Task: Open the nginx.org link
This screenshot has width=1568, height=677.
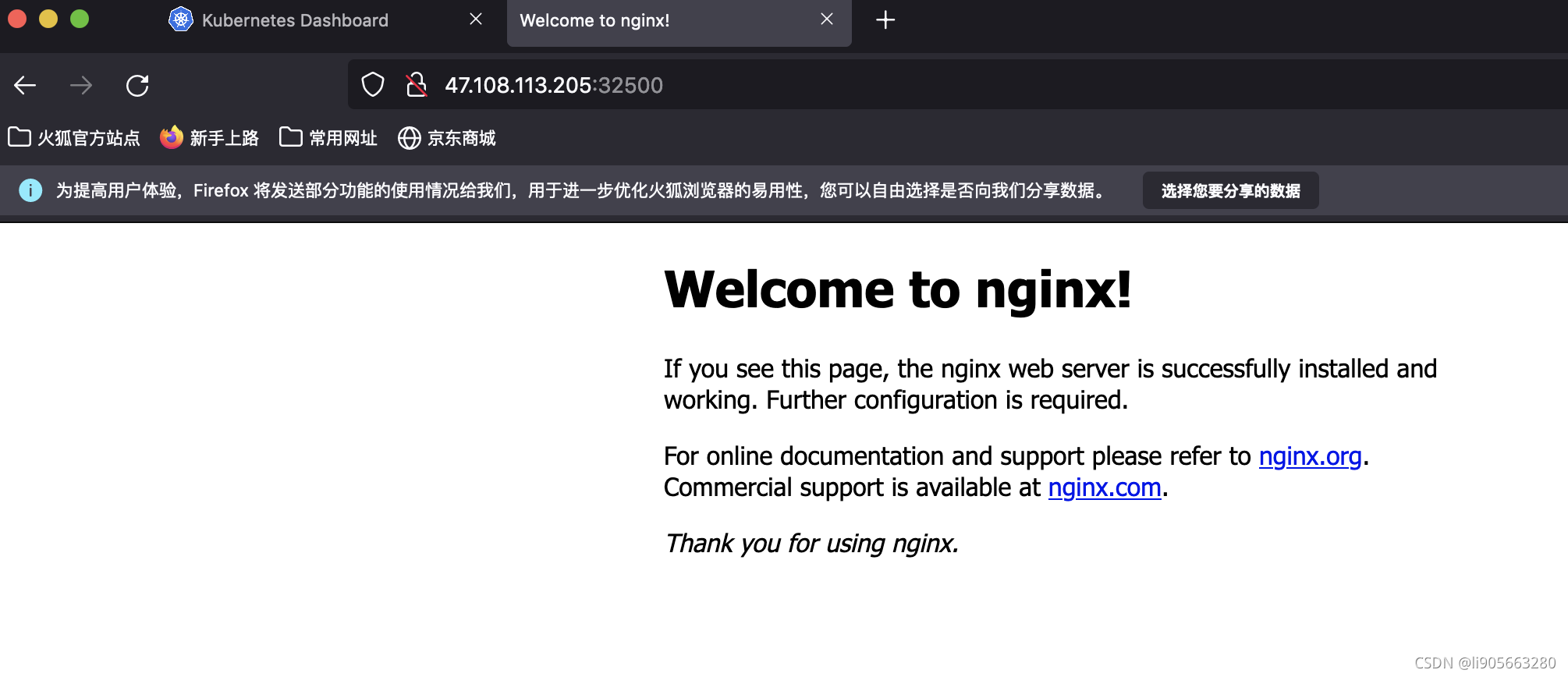Action: 1310,456
